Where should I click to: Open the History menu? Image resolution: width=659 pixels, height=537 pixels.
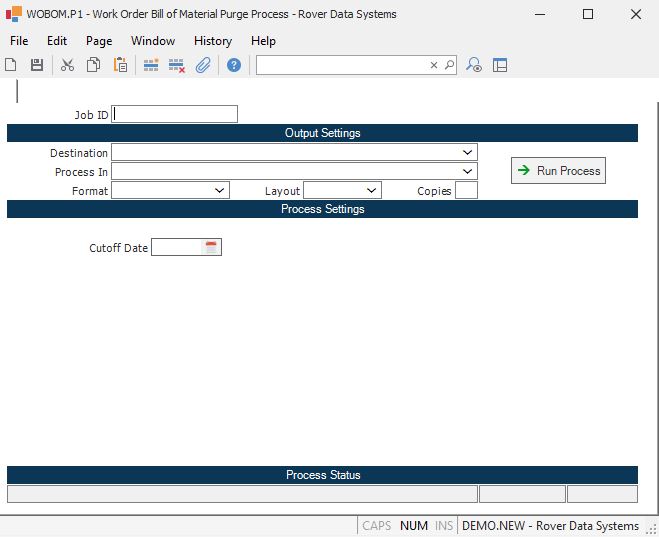[212, 41]
